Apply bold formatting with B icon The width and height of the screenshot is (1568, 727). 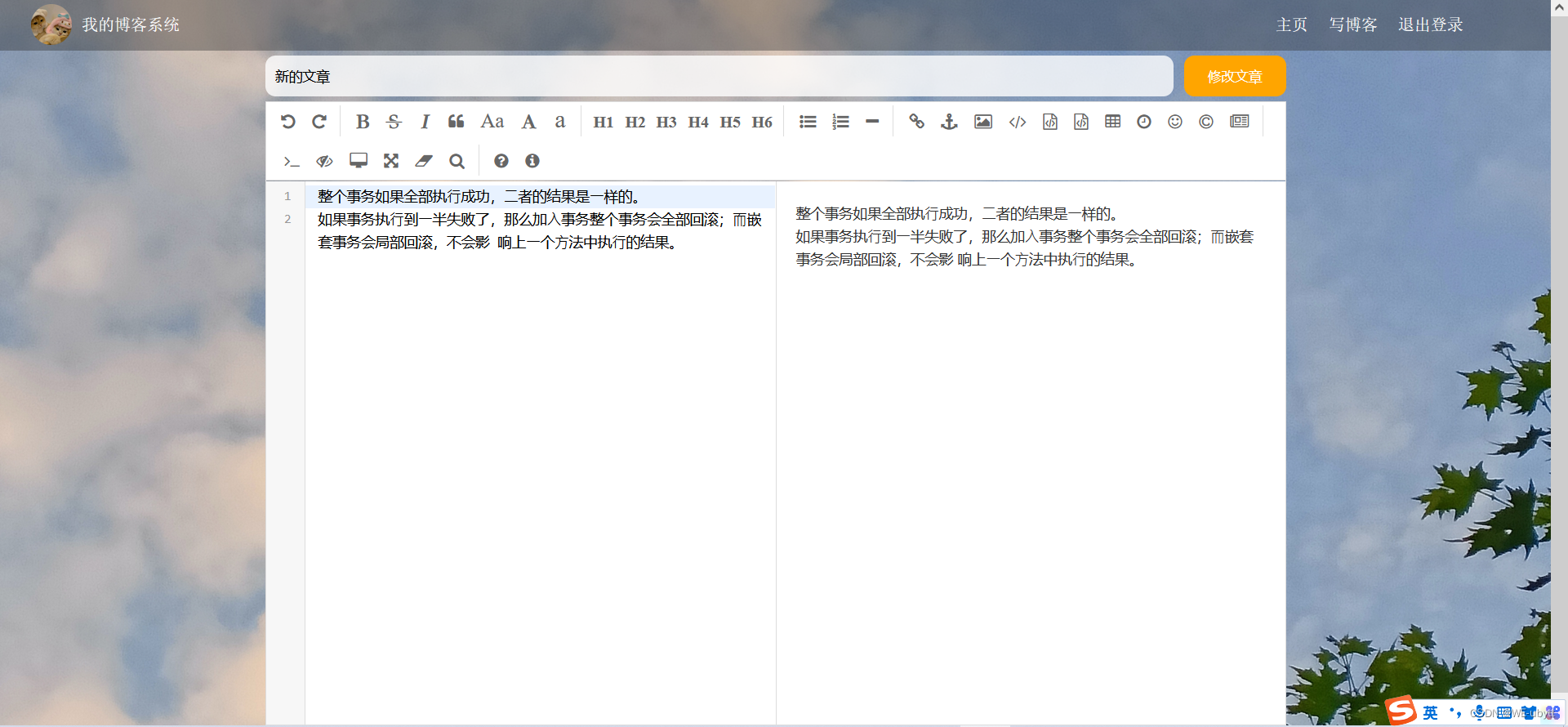click(363, 122)
